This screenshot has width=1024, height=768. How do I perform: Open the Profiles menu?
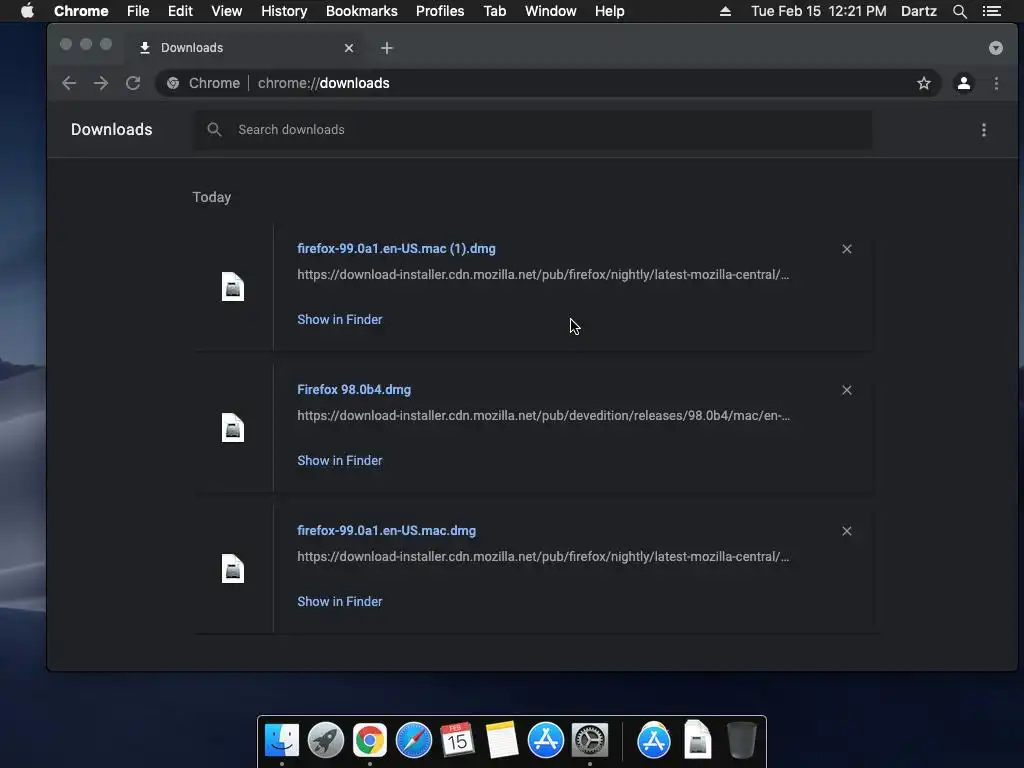[440, 11]
